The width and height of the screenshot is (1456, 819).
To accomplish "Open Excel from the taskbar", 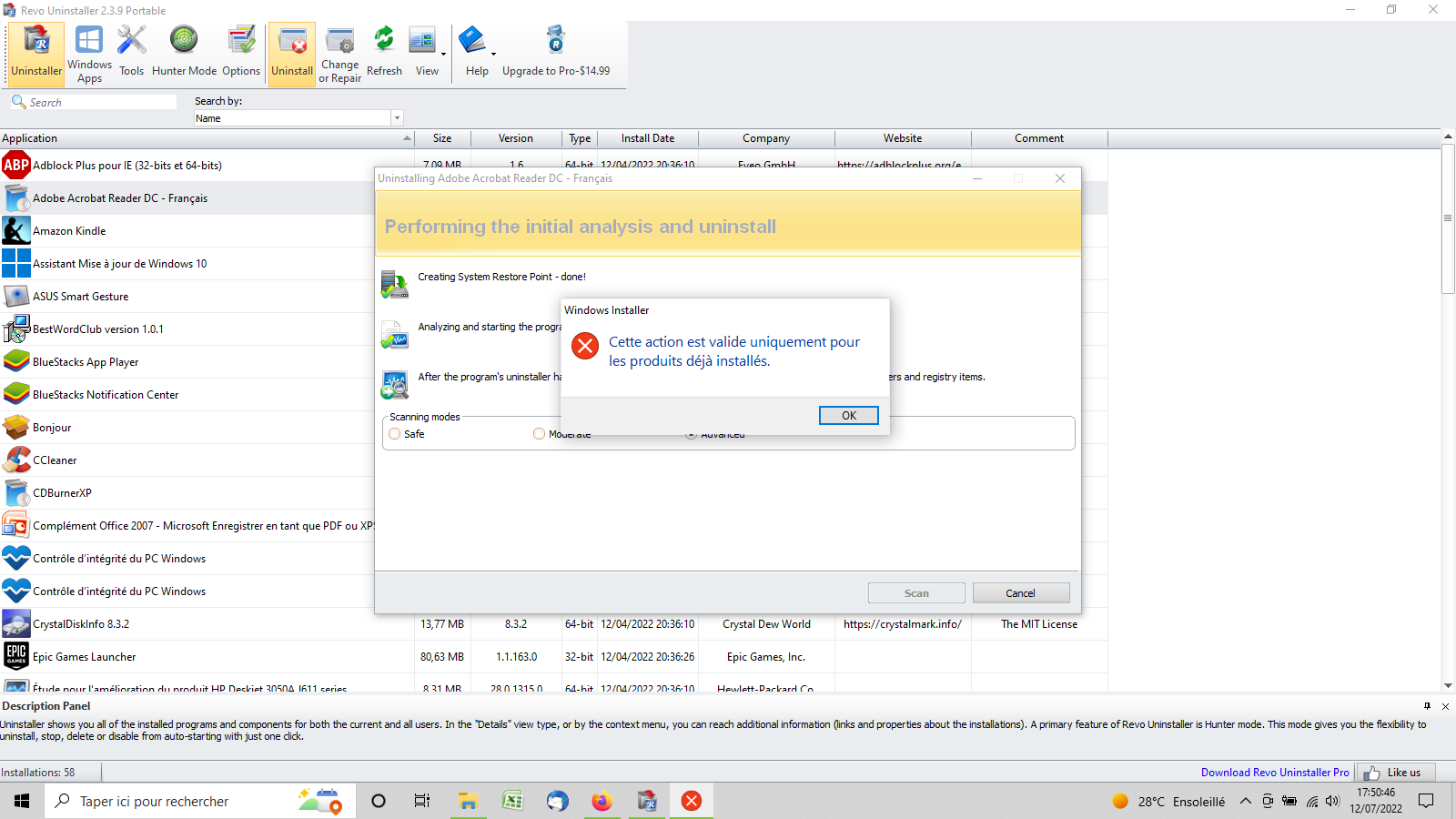I will (x=513, y=801).
